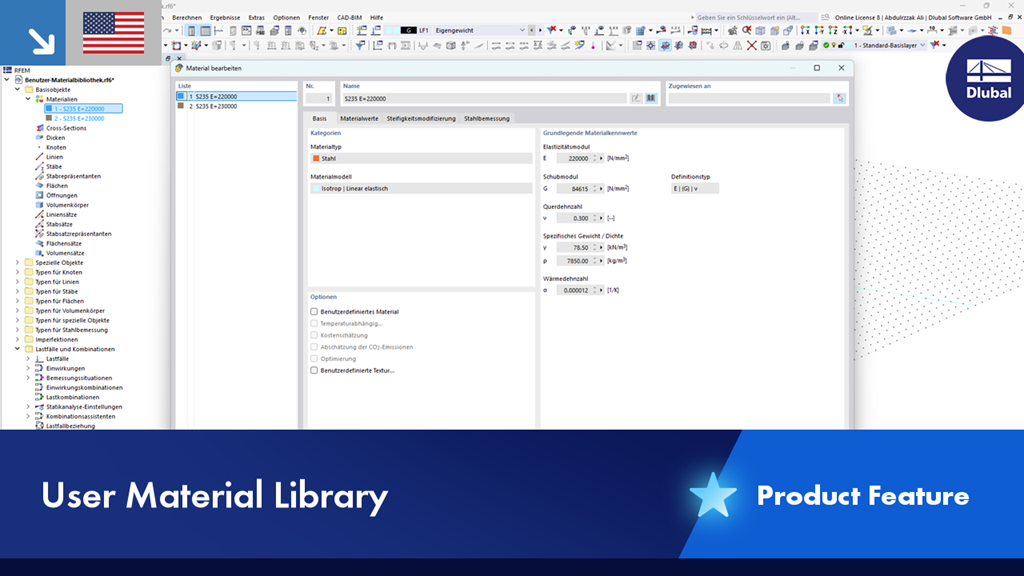The height and width of the screenshot is (576, 1024).
Task: Click the Linien line icon in tree
Action: [x=39, y=157]
